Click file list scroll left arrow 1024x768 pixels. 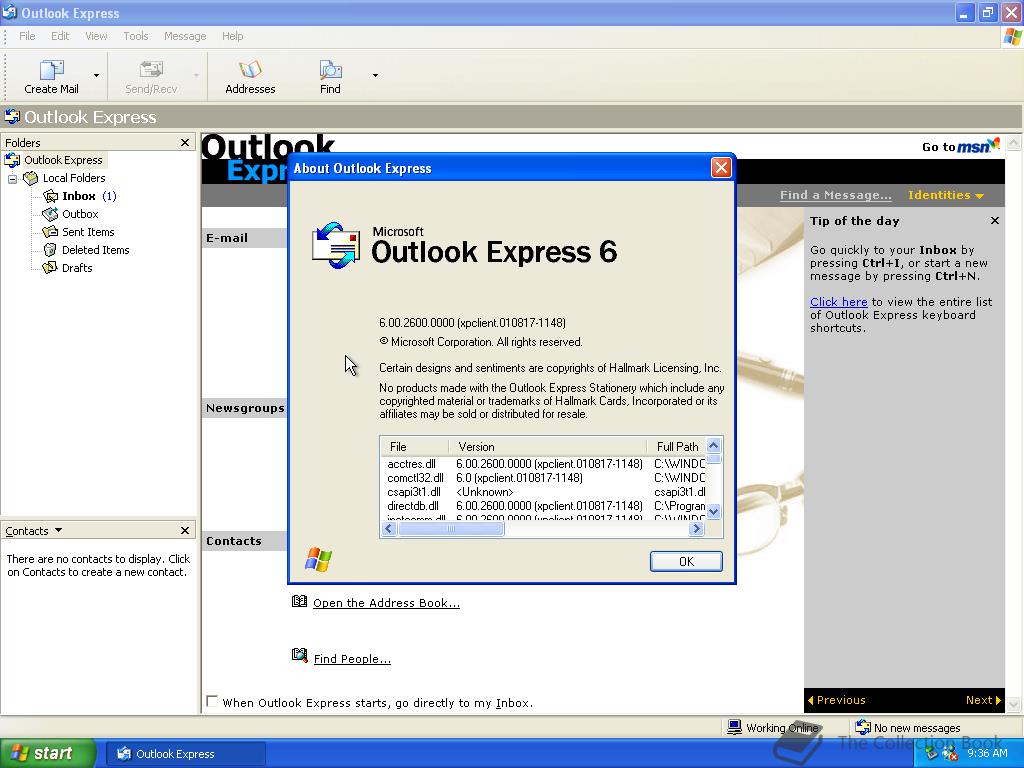[389, 528]
